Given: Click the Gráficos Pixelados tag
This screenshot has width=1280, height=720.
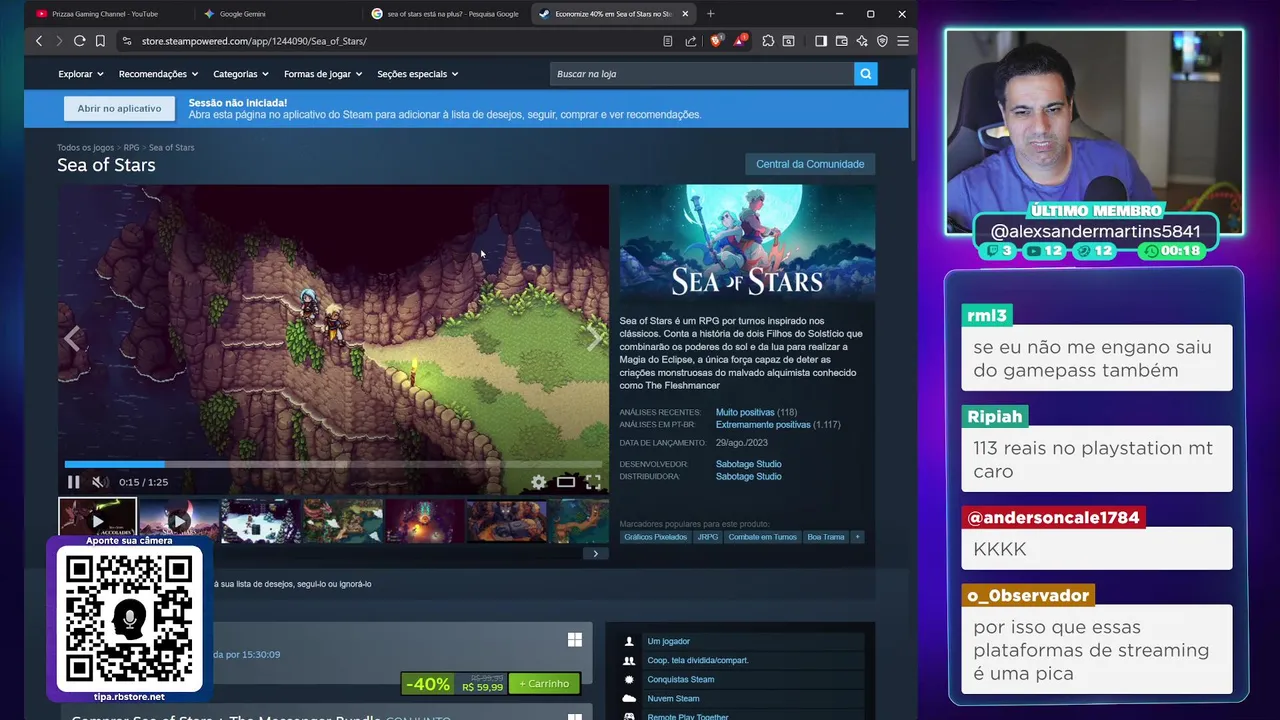Looking at the screenshot, I should point(656,537).
